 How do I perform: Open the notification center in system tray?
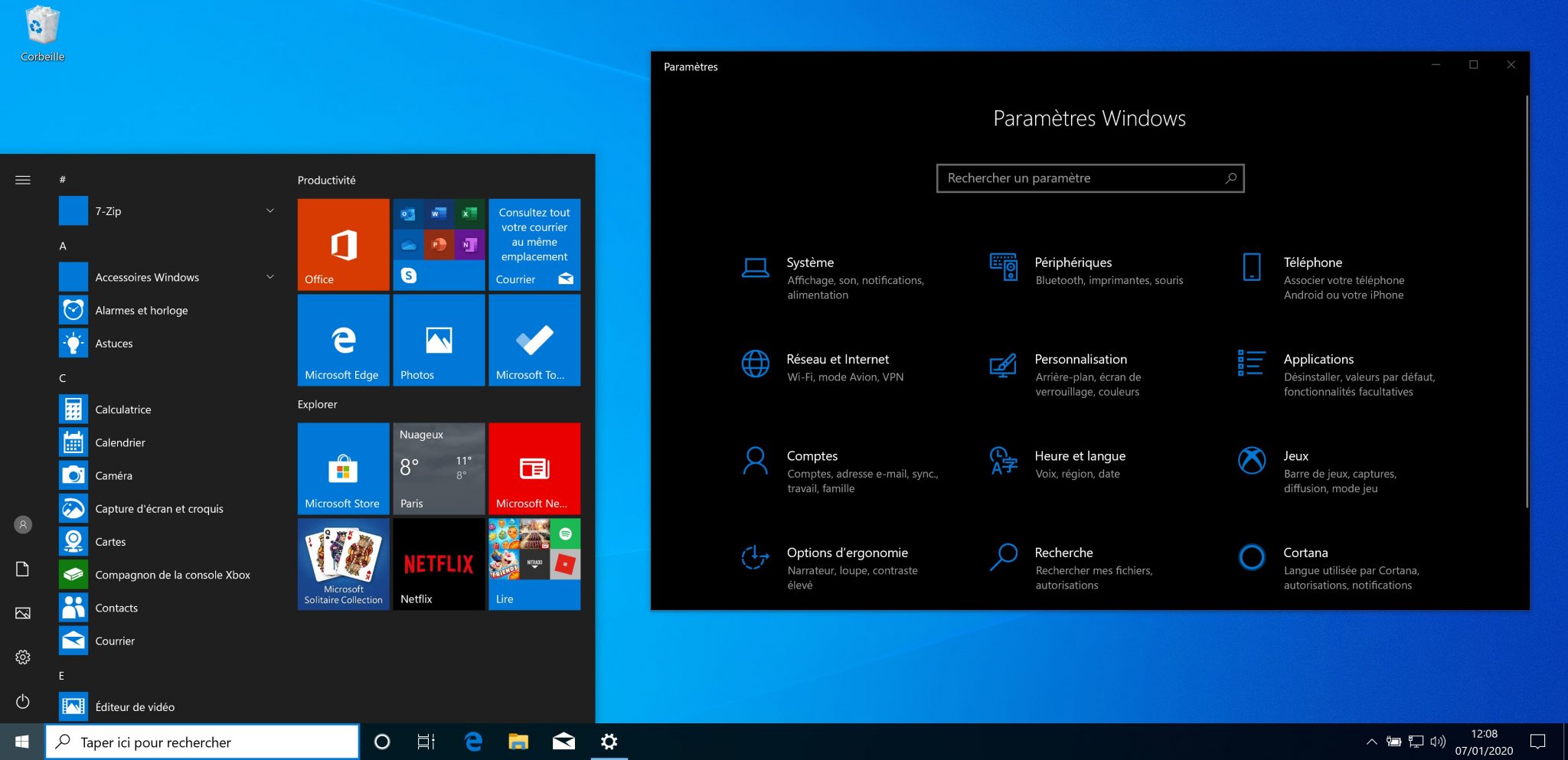(x=1539, y=741)
